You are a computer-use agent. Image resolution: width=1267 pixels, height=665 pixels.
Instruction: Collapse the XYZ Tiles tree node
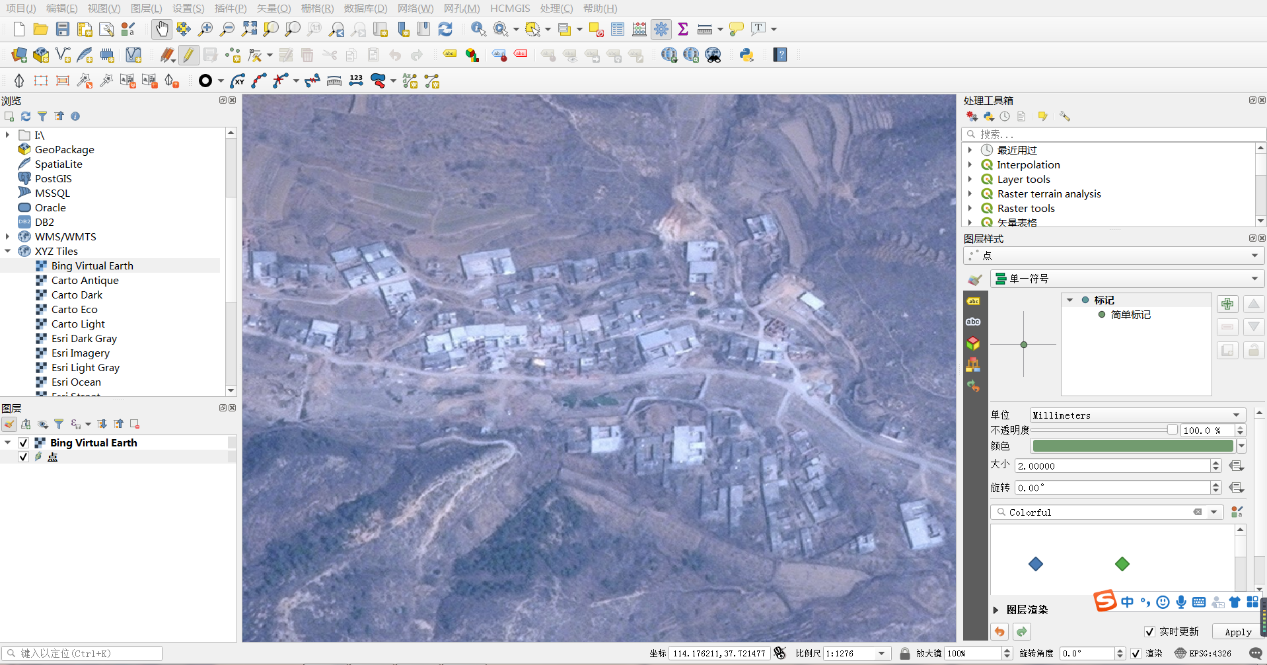tap(8, 251)
